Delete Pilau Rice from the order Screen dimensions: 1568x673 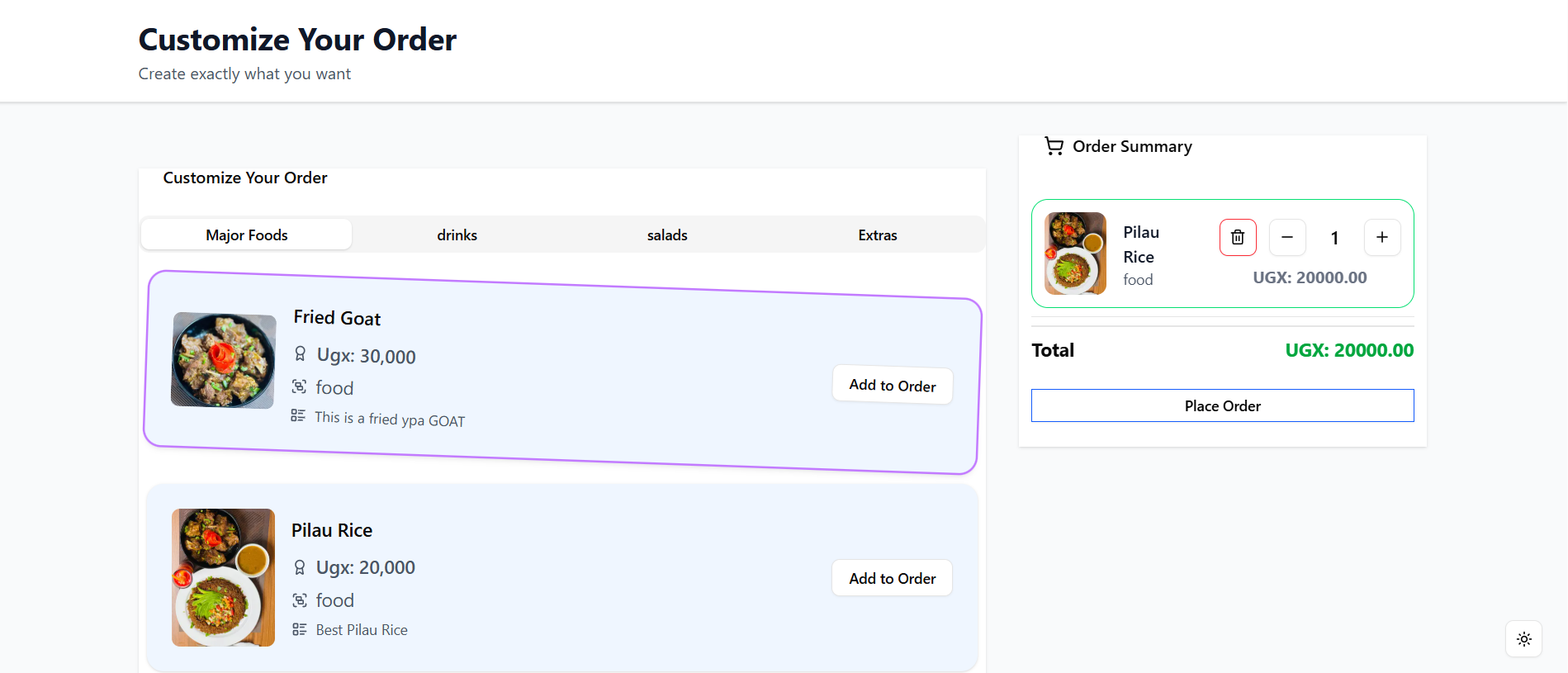click(x=1237, y=238)
